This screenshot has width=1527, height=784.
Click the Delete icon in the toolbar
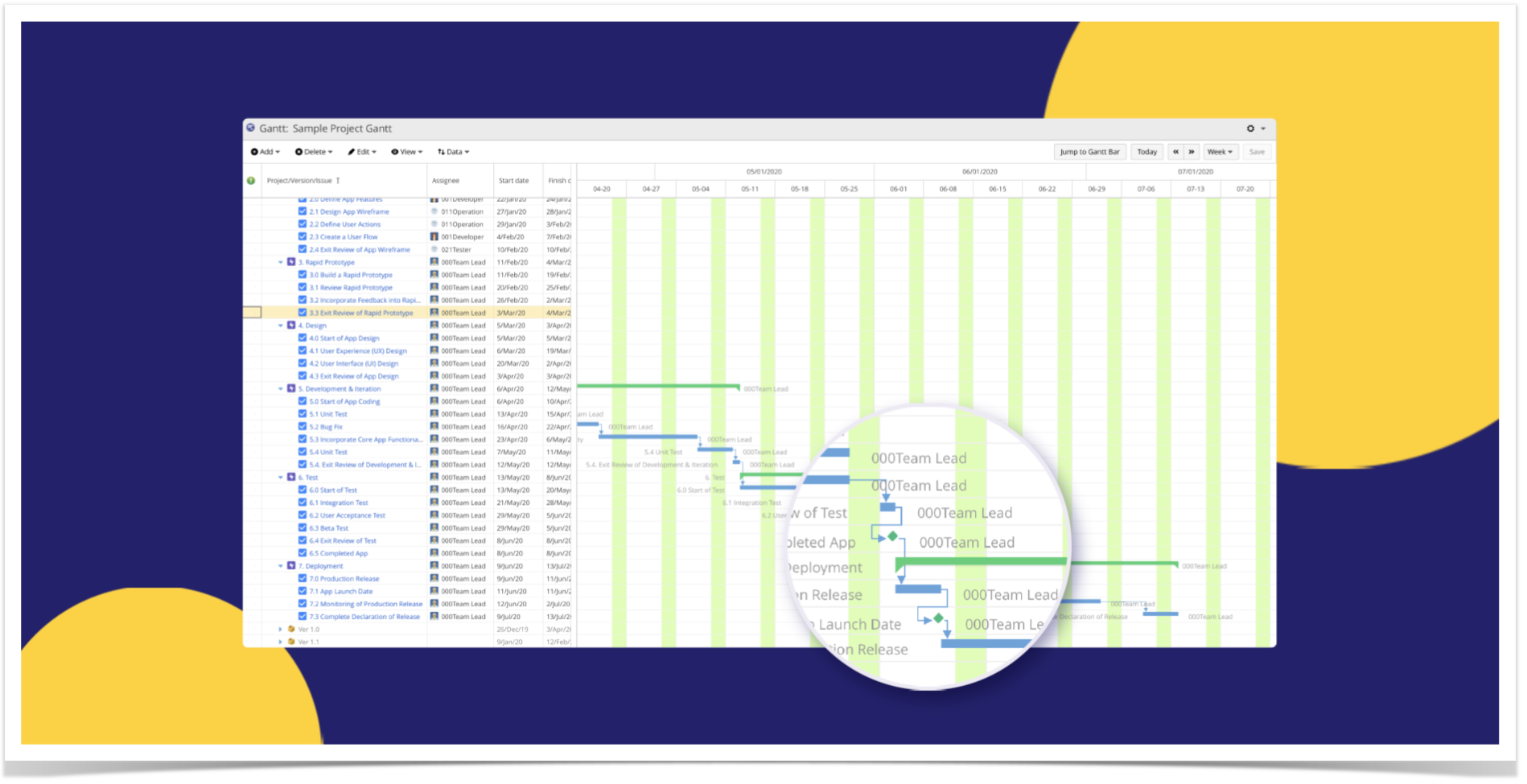click(298, 151)
